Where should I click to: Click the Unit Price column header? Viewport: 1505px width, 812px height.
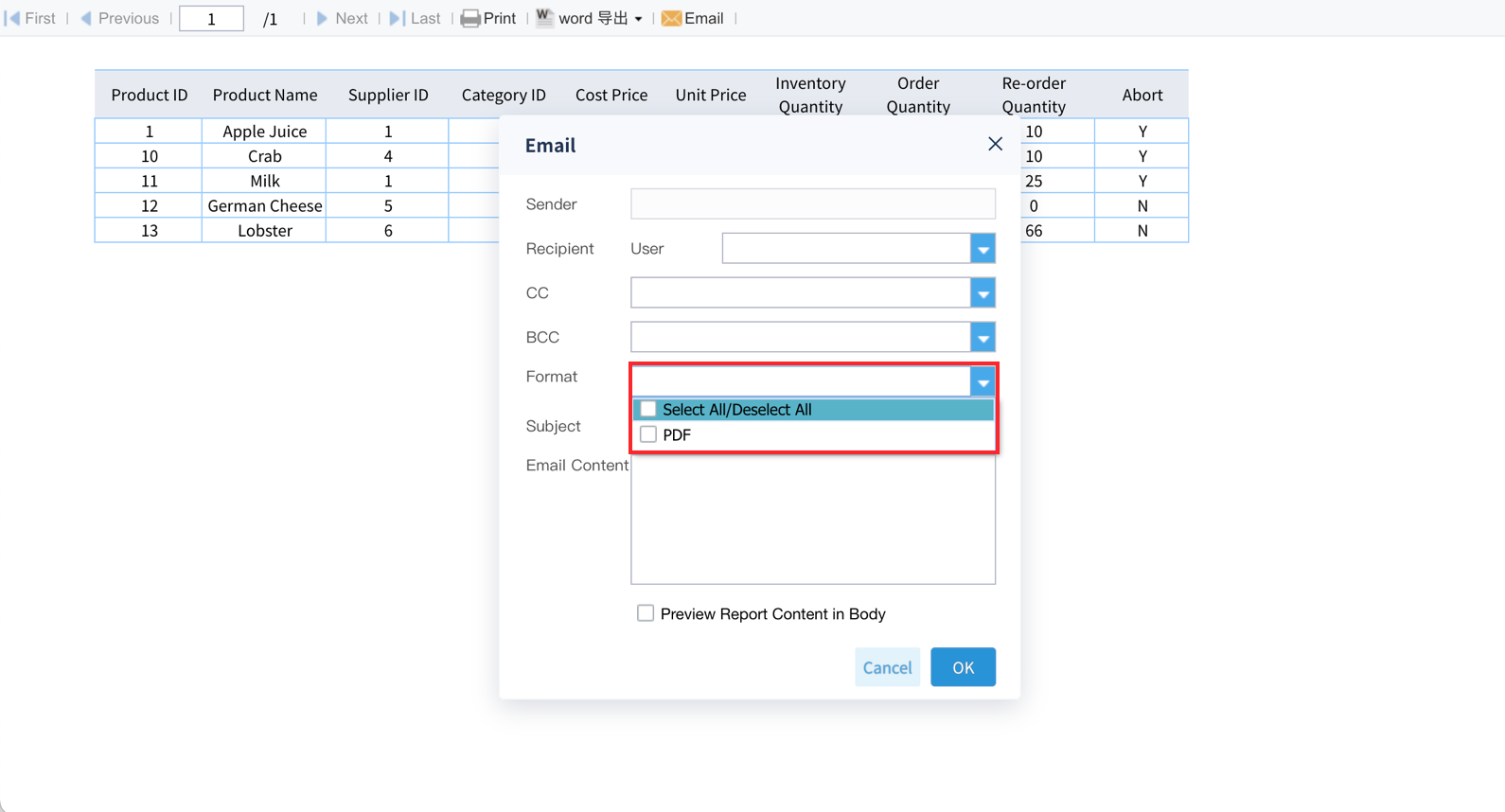click(711, 95)
